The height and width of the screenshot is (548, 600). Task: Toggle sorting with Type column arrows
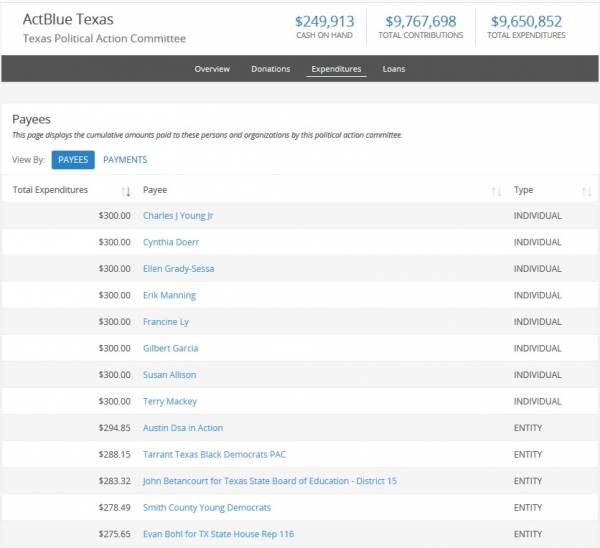click(x=586, y=191)
